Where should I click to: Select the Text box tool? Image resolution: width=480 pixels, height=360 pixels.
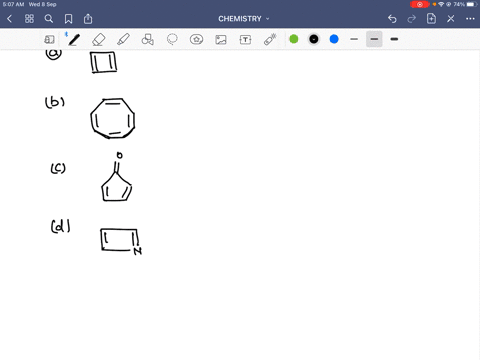click(245, 40)
